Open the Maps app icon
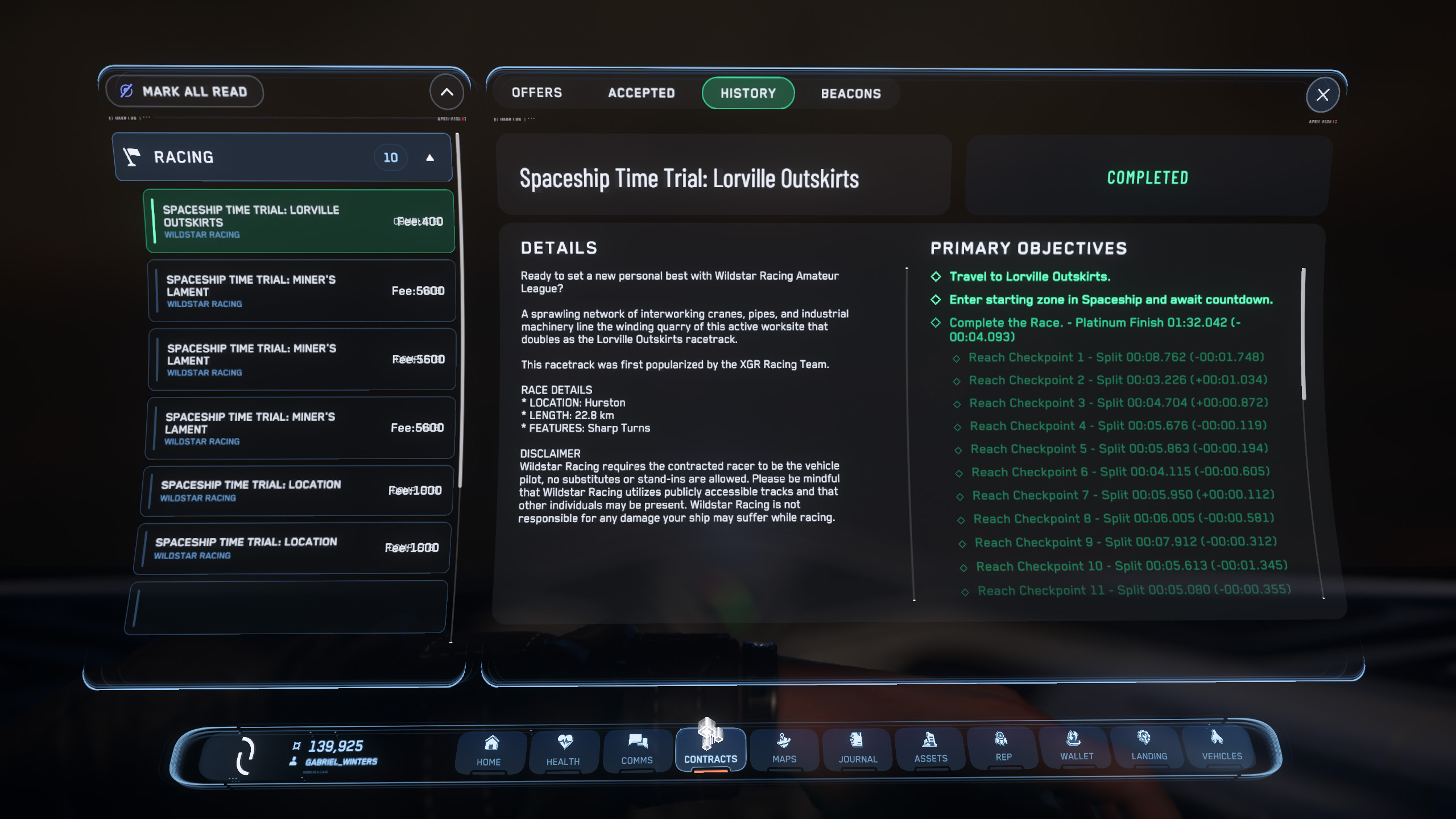Screen dimensions: 1456x819 pyautogui.click(x=784, y=748)
